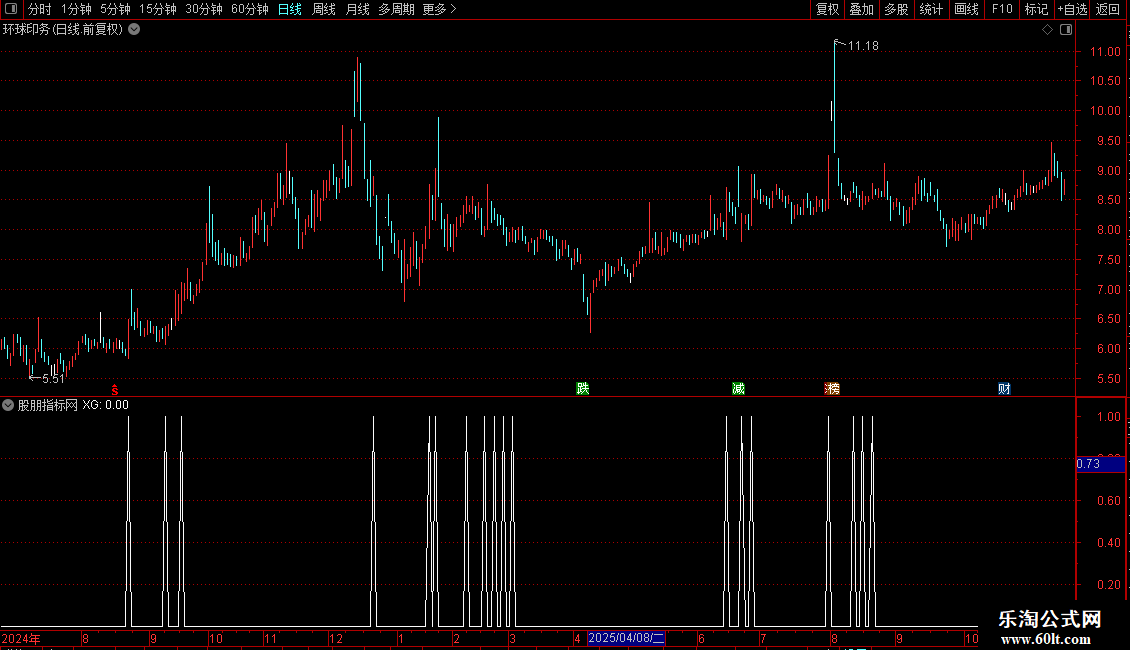Open the dropdown beside 股朋指标网 indicator
The width and height of the screenshot is (1130, 650).
pyautogui.click(x=8, y=405)
